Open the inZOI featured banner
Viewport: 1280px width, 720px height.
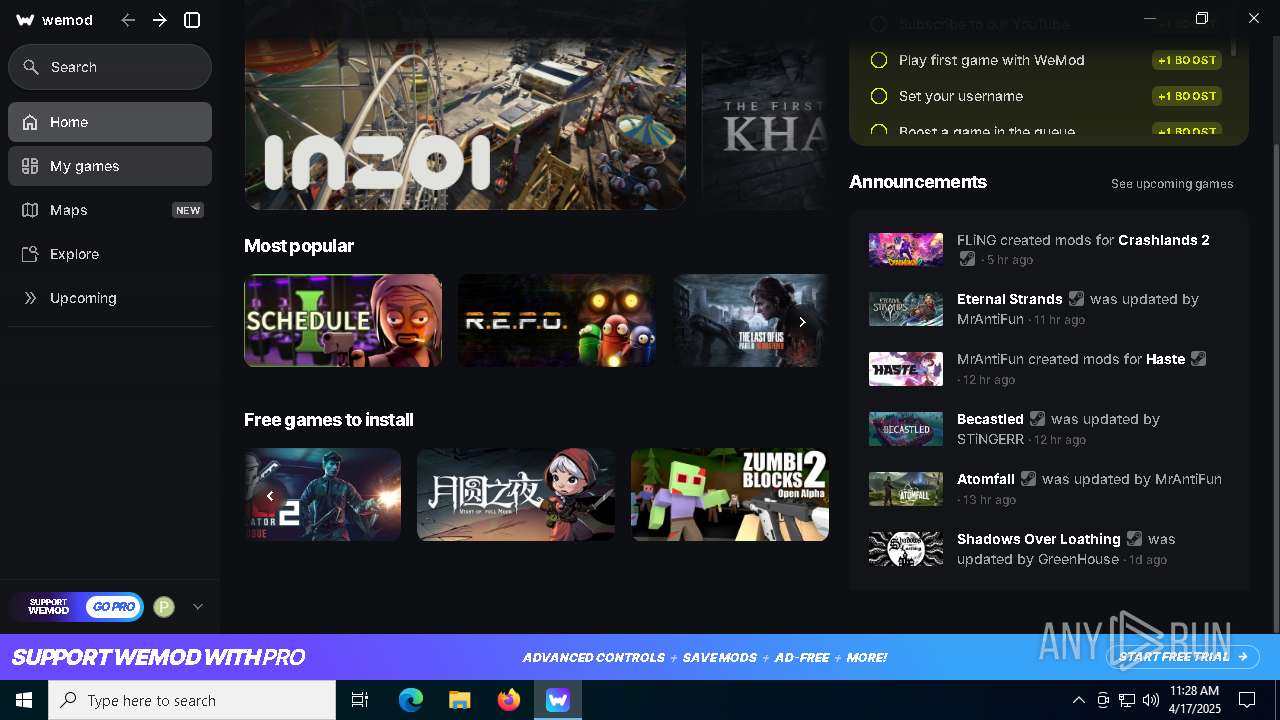tap(465, 105)
